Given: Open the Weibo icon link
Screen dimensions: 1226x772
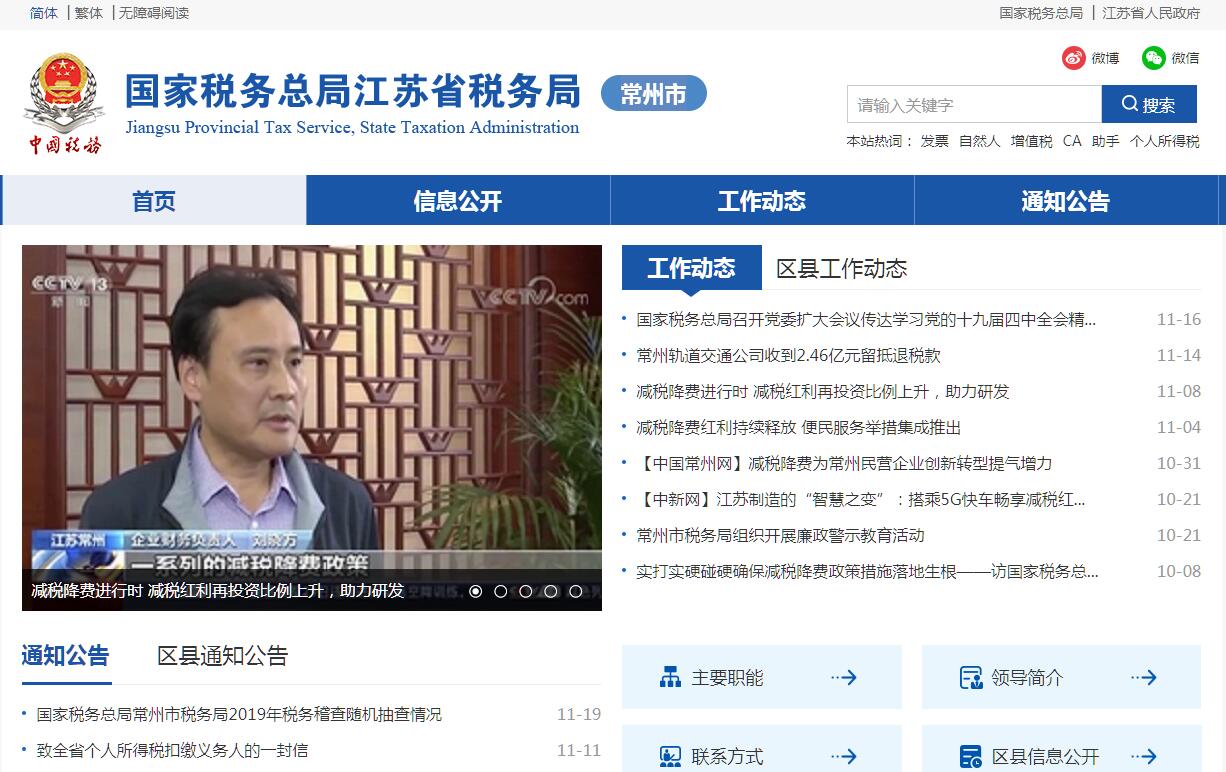Looking at the screenshot, I should point(1074,58).
